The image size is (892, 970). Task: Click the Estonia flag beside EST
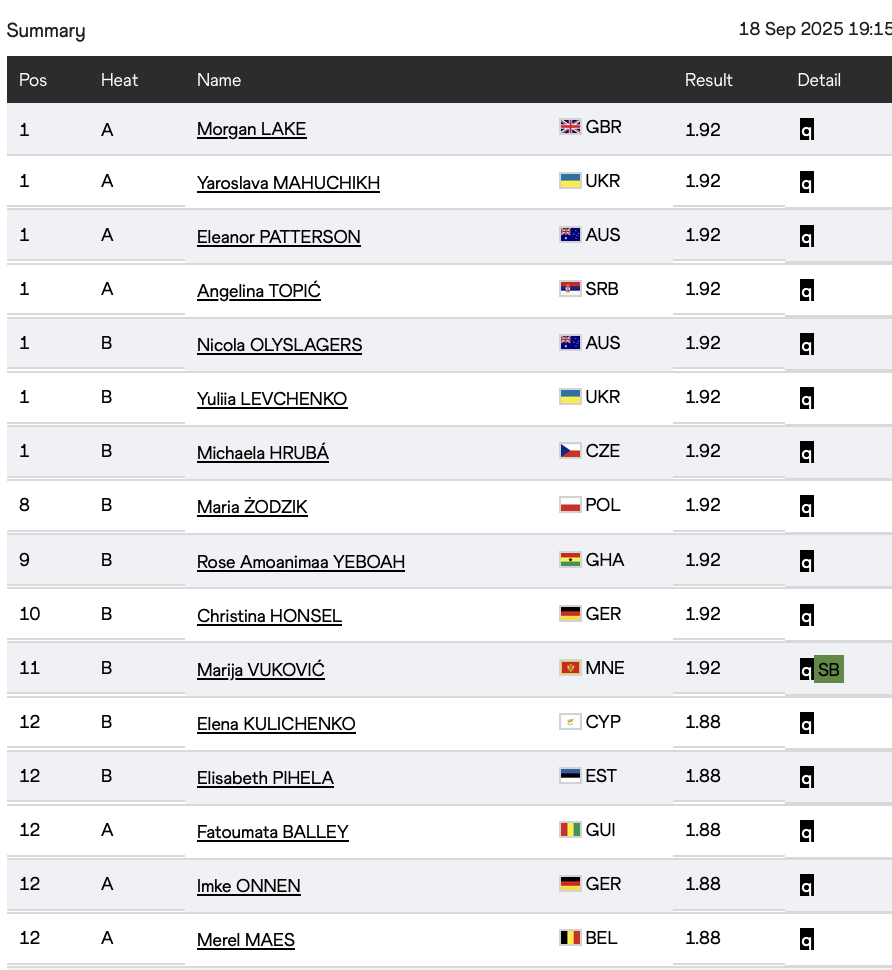coord(570,776)
